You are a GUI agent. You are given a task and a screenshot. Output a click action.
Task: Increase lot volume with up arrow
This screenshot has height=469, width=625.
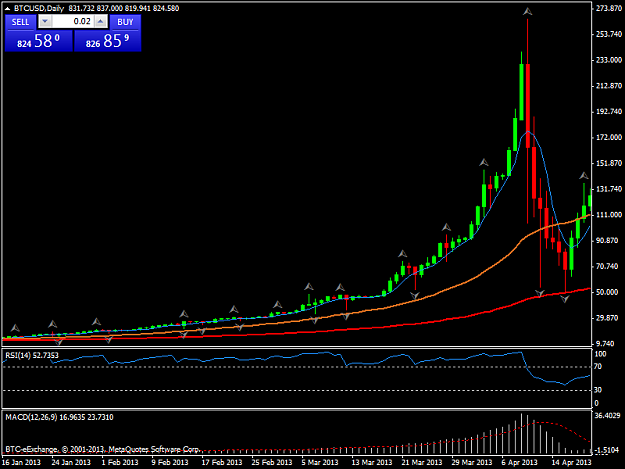coord(101,22)
